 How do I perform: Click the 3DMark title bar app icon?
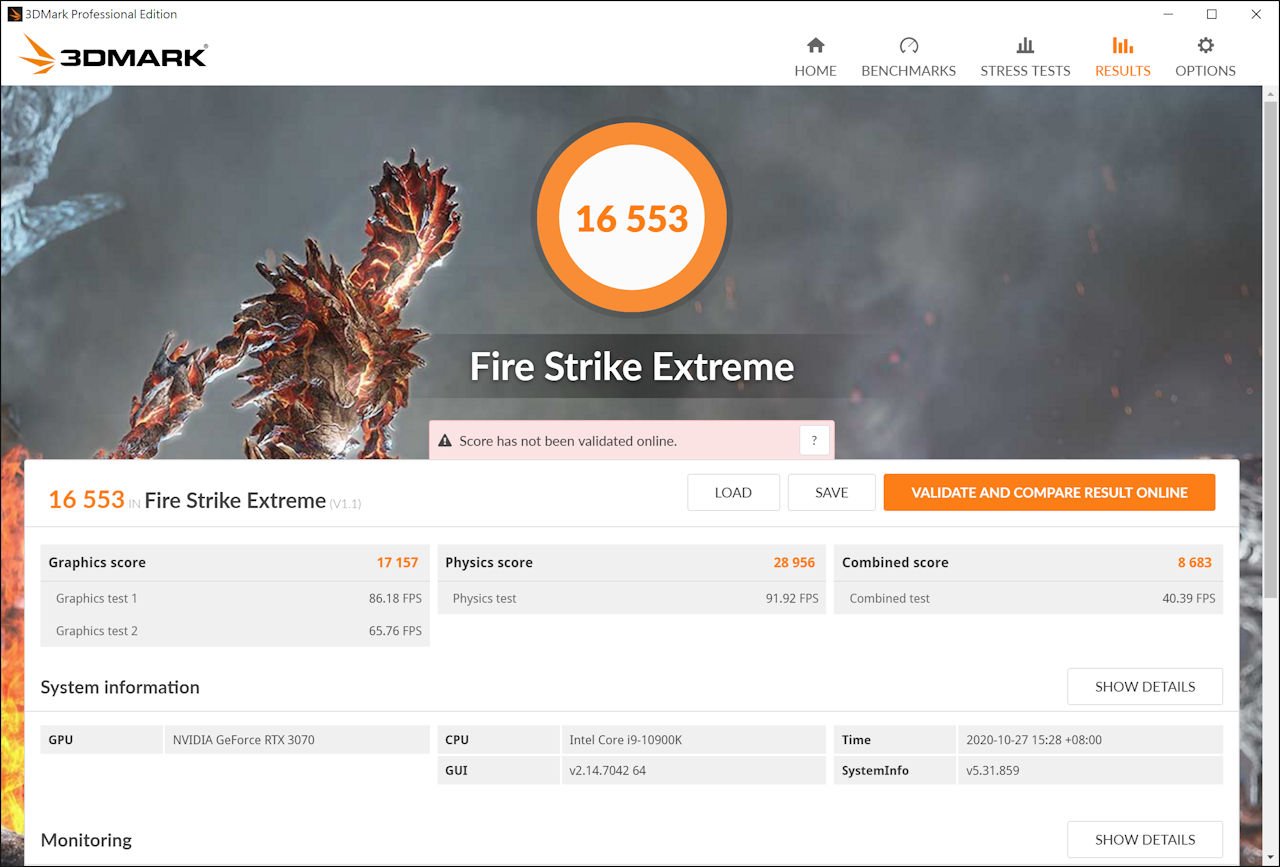(15, 14)
